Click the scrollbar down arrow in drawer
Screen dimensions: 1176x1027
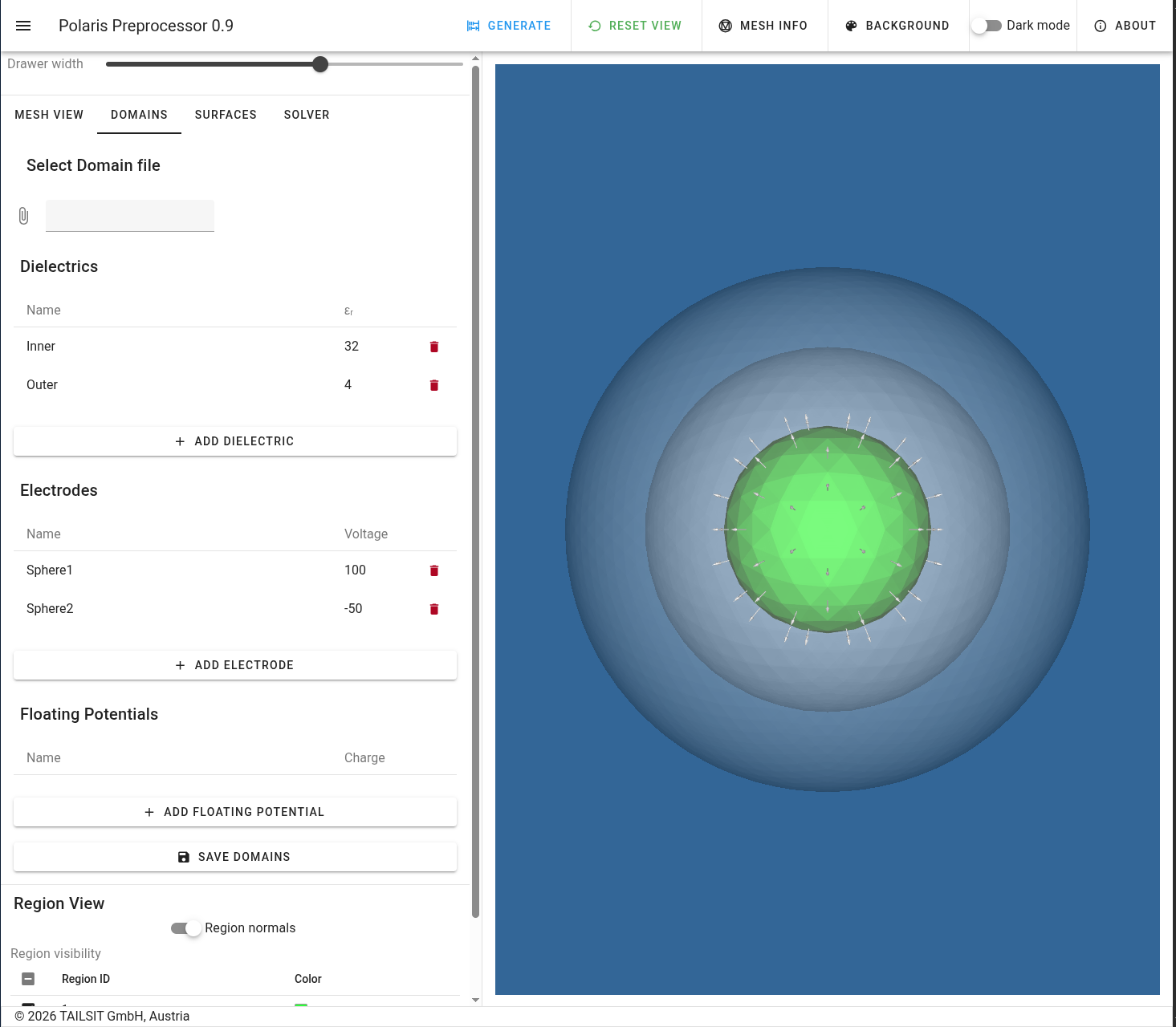click(475, 1000)
